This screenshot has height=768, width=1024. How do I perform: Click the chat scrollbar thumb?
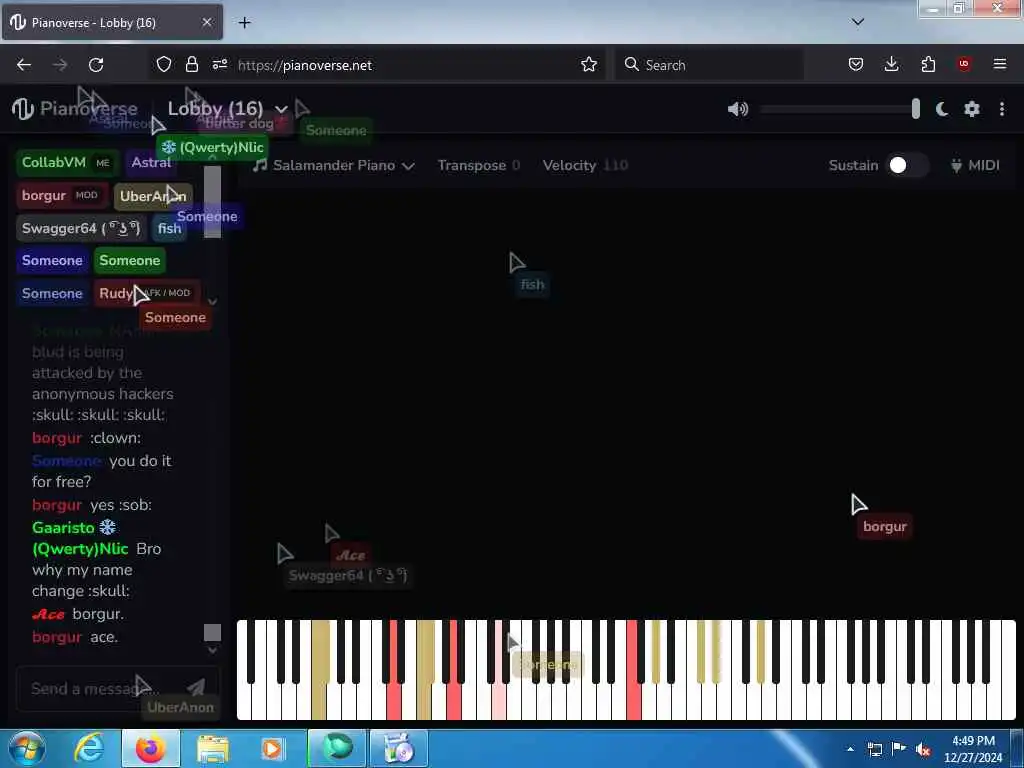tap(212, 632)
